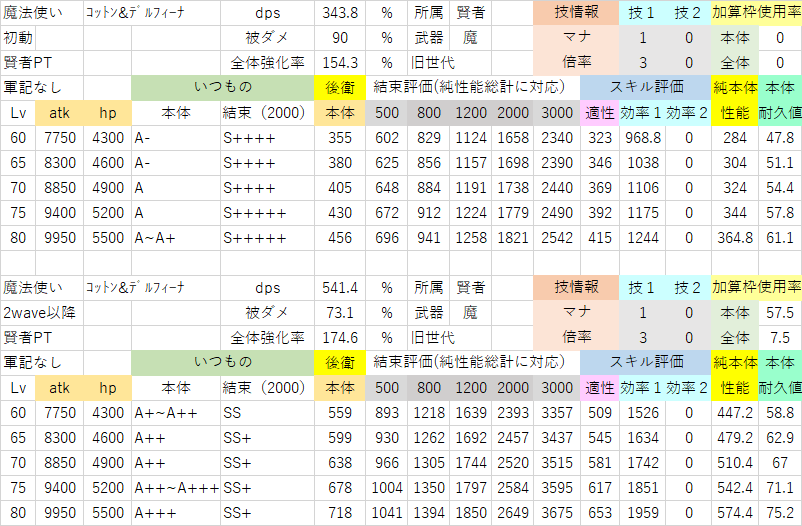Select the 全体 usage rate 7.5 cell

click(x=780, y=338)
